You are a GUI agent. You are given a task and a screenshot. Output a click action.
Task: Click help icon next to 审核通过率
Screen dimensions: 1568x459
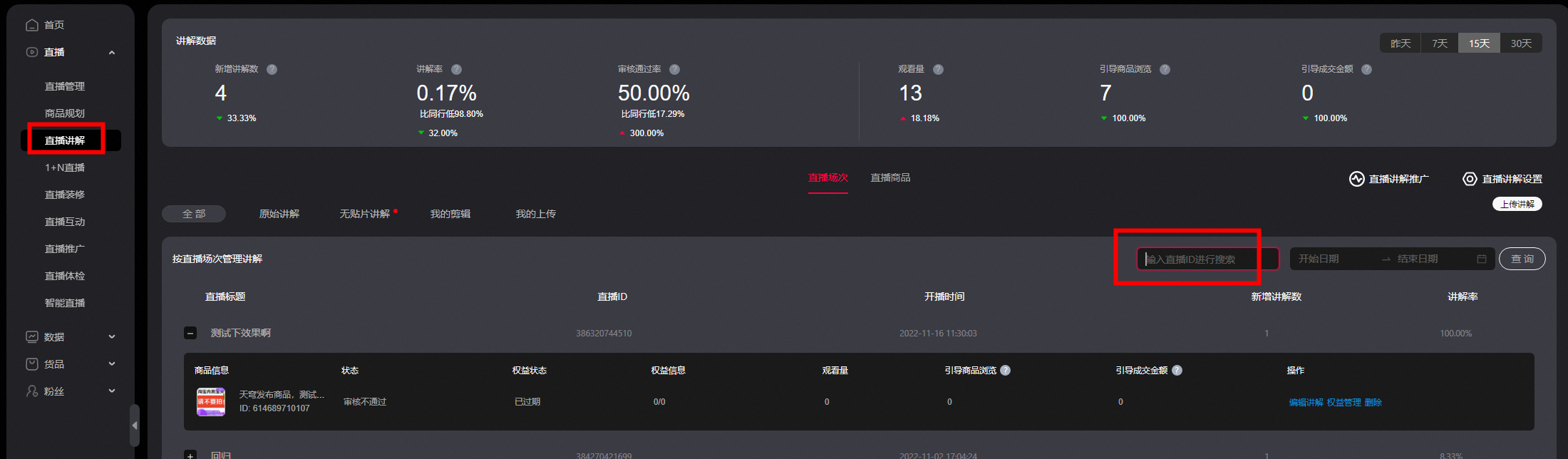[674, 69]
